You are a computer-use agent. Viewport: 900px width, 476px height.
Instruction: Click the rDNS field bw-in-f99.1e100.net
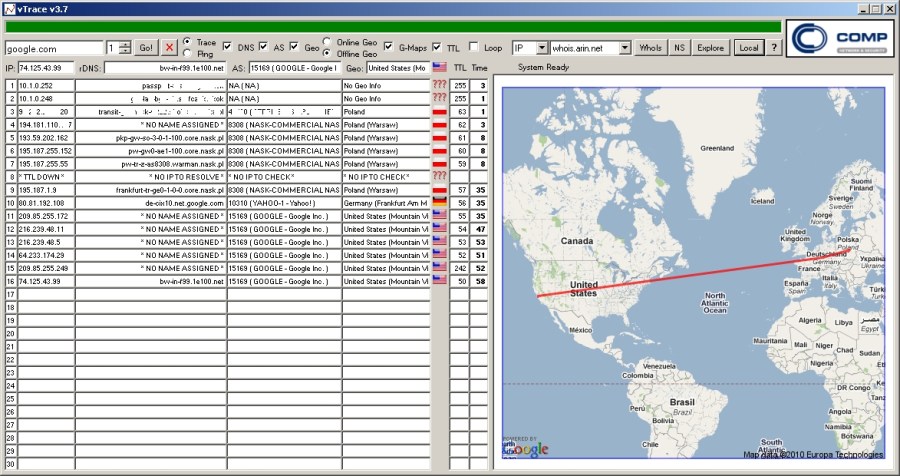165,68
